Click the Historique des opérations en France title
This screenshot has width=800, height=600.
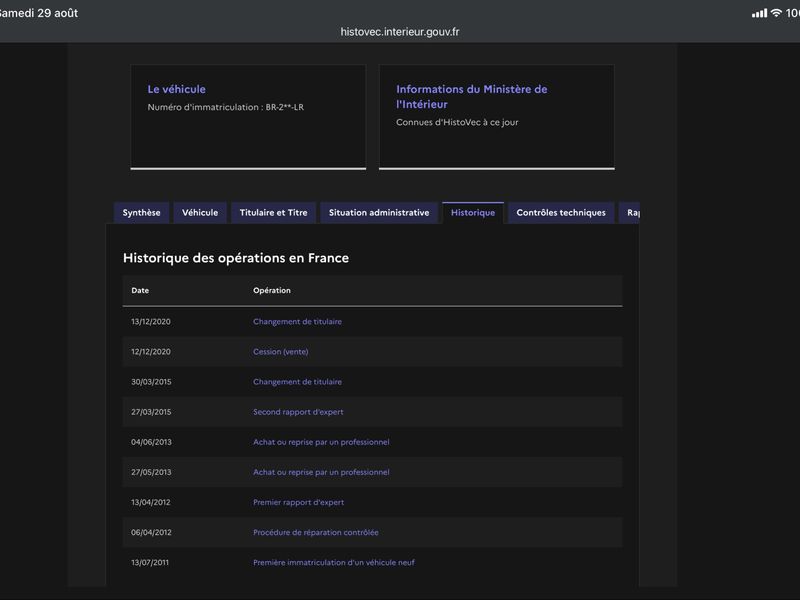(x=236, y=258)
